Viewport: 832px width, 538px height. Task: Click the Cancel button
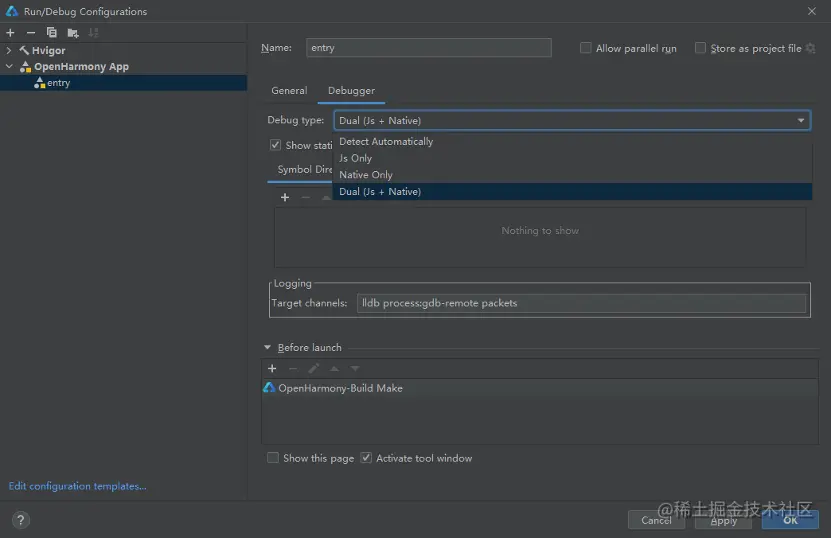pyautogui.click(x=656, y=520)
